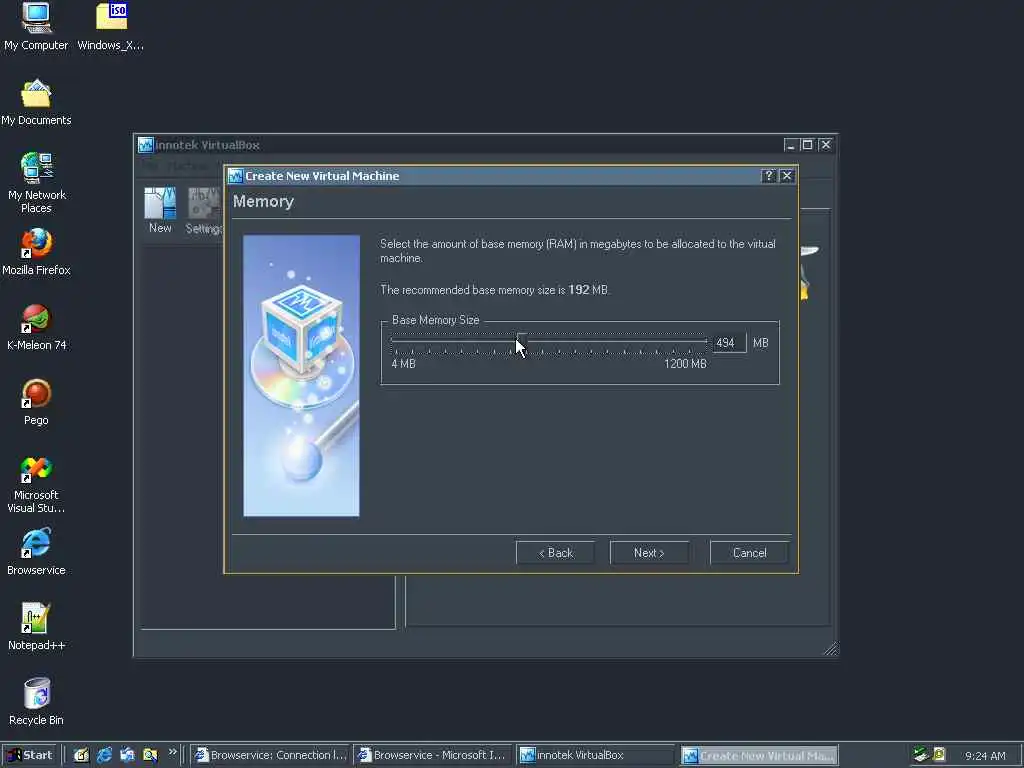Click the wizard VirtualBox illustration image
This screenshot has width=1024, height=768.
pos(301,376)
